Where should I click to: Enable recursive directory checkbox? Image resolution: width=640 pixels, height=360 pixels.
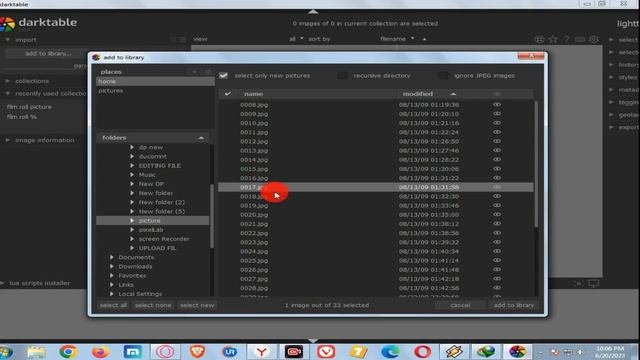(x=342, y=76)
